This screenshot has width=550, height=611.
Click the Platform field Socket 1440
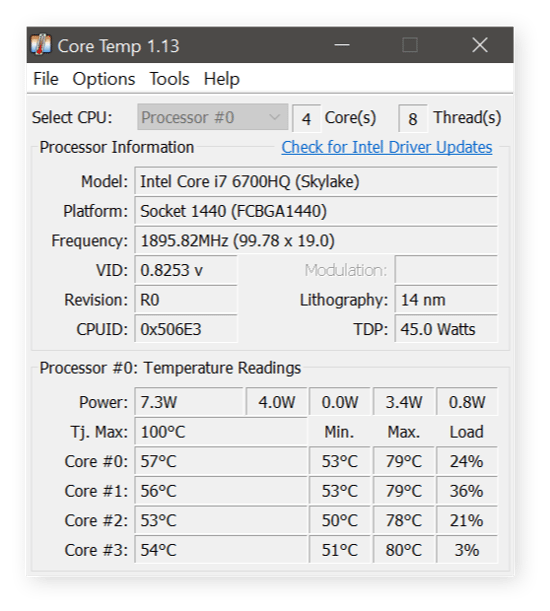pyautogui.click(x=316, y=211)
